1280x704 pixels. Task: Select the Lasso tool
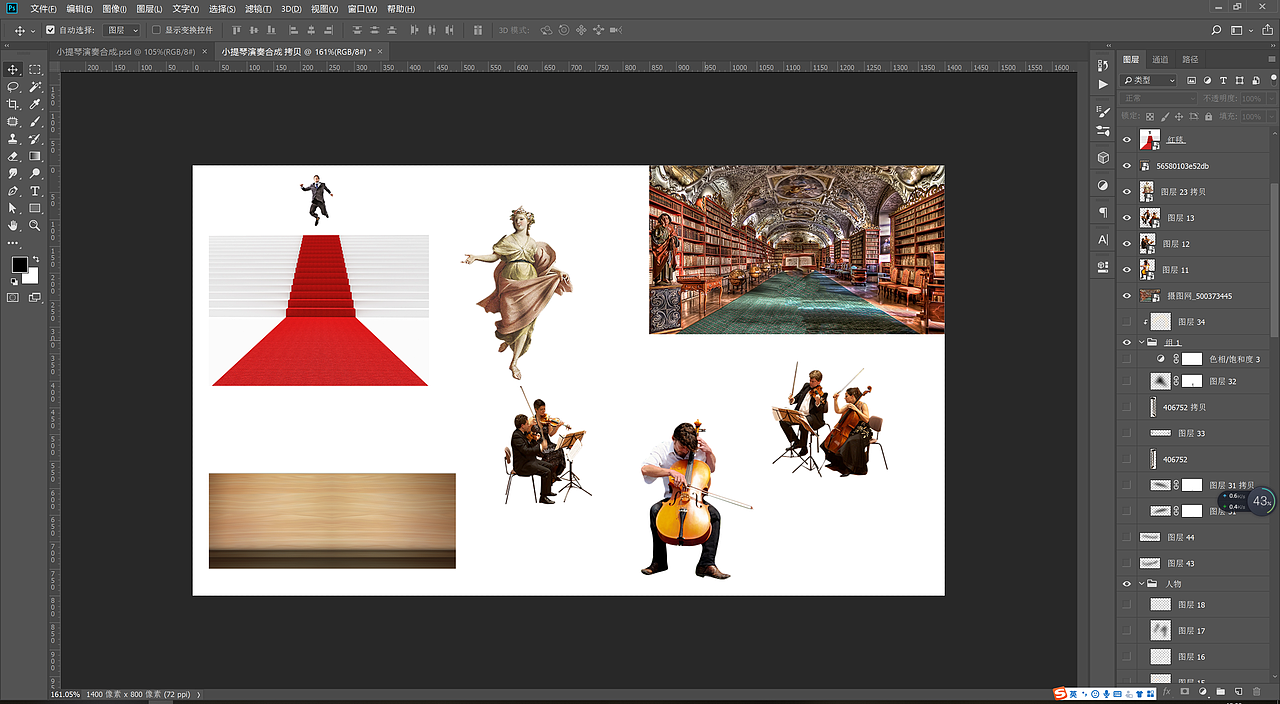[13, 87]
